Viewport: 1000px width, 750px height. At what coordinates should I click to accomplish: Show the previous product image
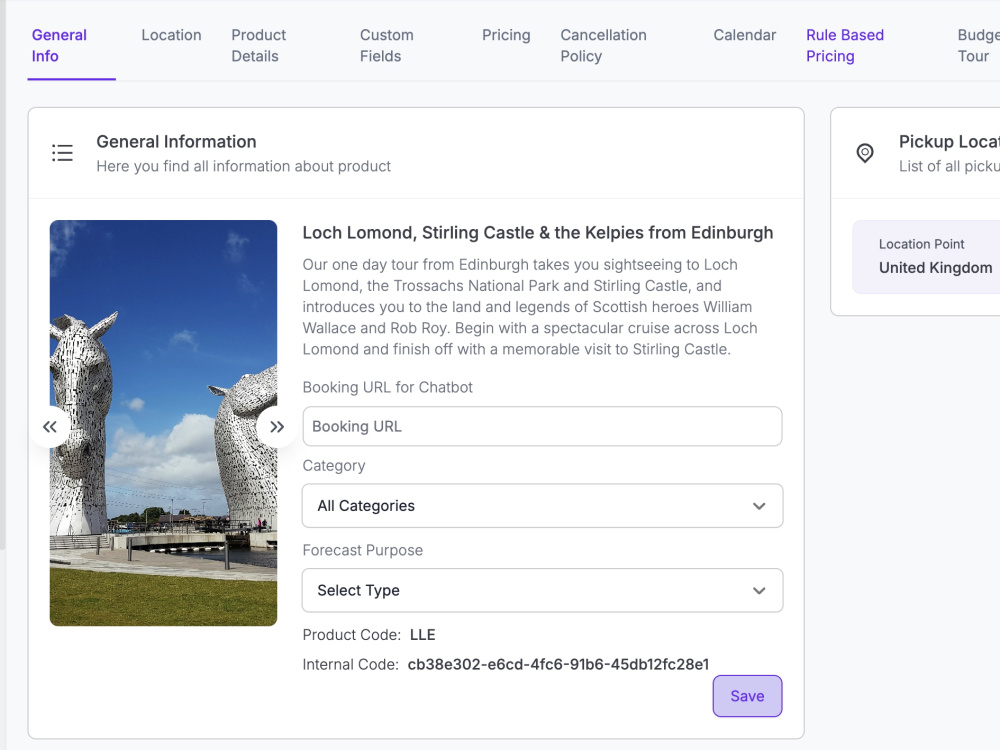pyautogui.click(x=50, y=427)
